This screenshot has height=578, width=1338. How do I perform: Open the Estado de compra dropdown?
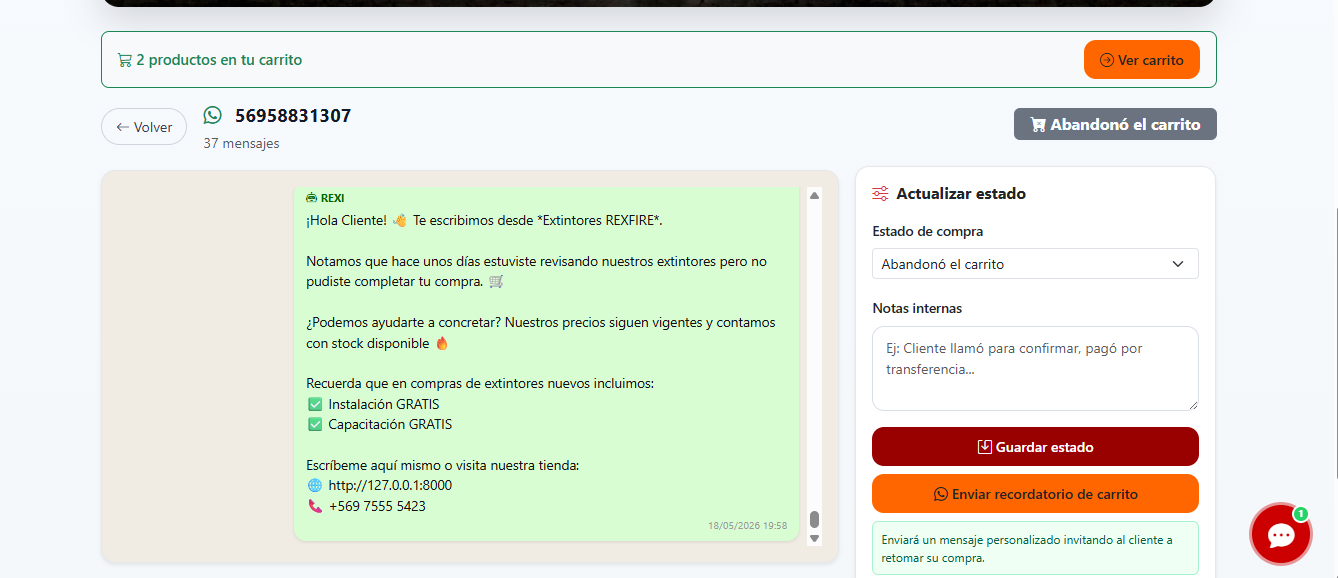click(1035, 264)
